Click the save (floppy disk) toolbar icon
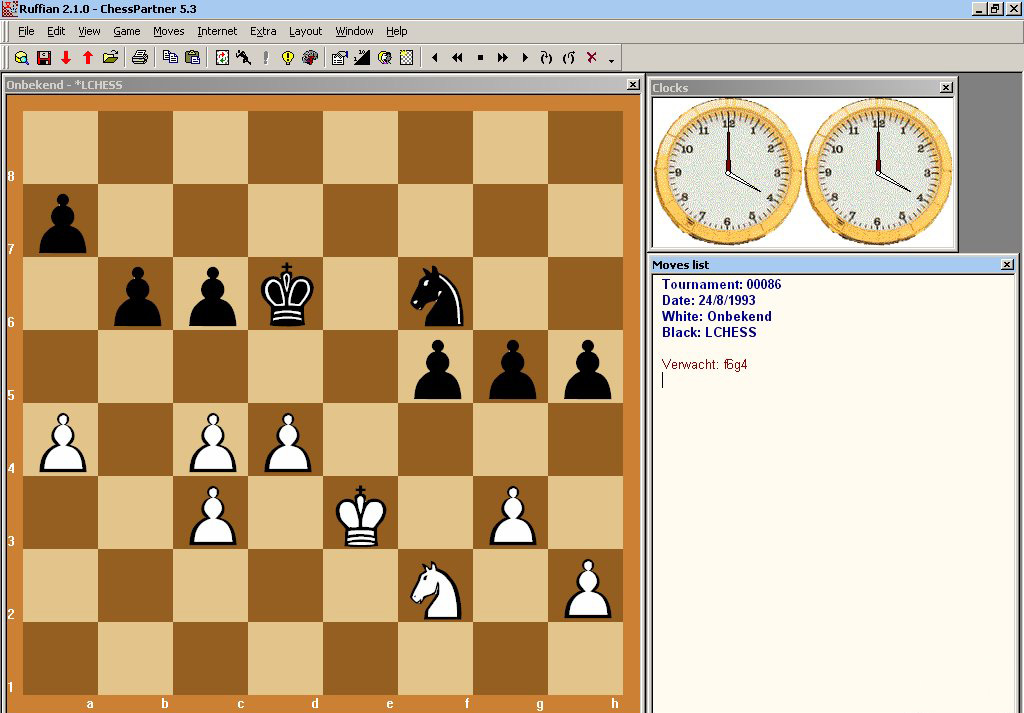Screen dimensions: 1024x713 tap(43, 58)
